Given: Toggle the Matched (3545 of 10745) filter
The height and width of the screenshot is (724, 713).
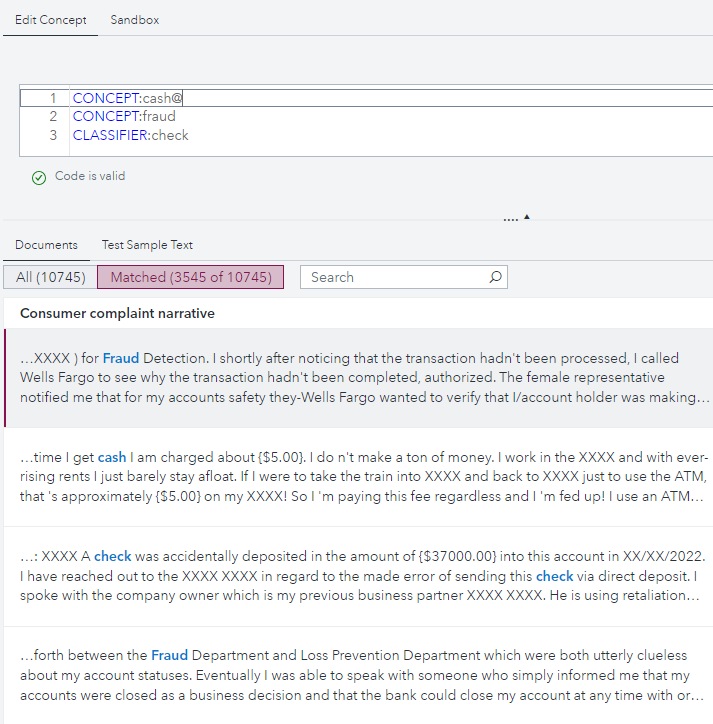Looking at the screenshot, I should [x=190, y=277].
